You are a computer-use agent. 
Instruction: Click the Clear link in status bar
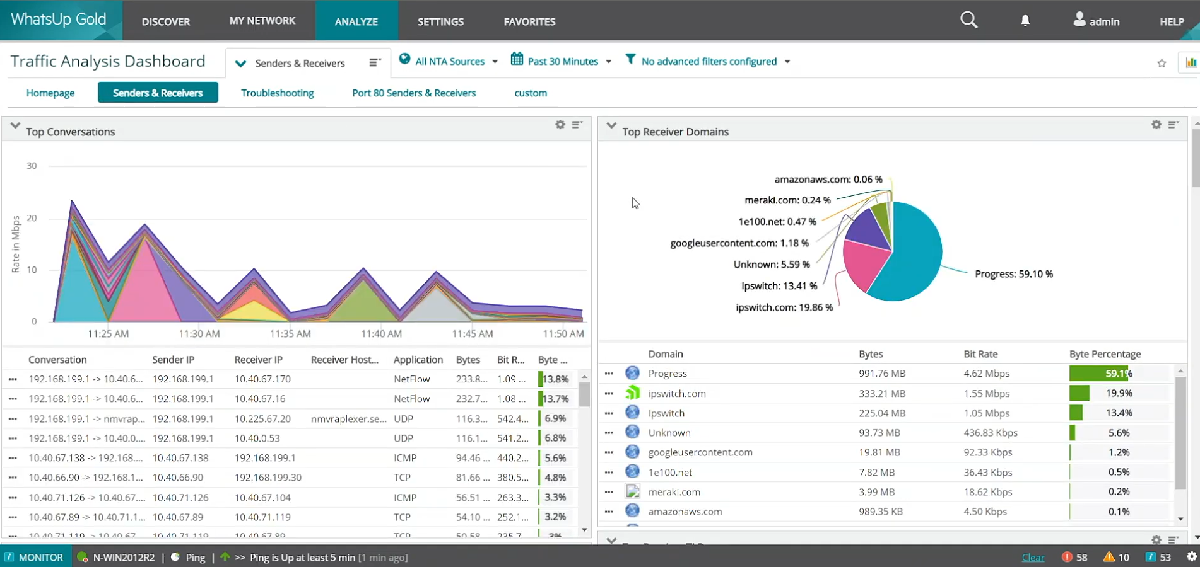click(1033, 557)
